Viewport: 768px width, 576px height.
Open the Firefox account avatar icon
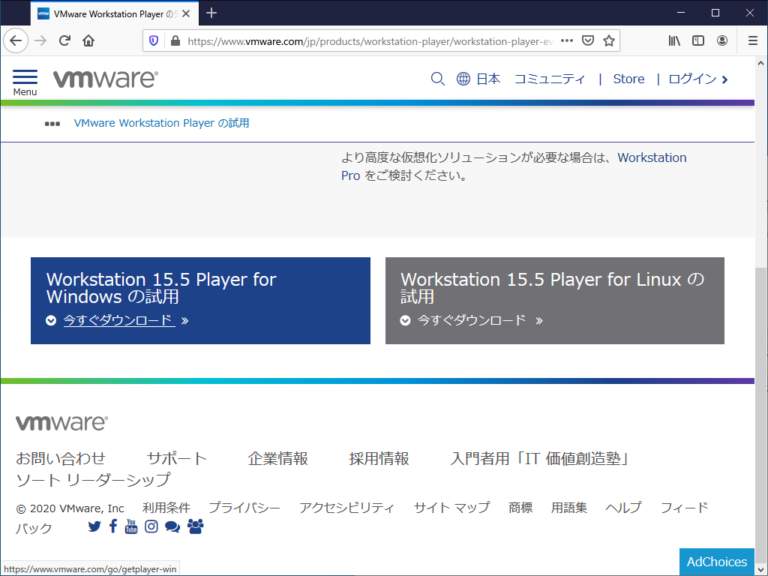point(722,41)
